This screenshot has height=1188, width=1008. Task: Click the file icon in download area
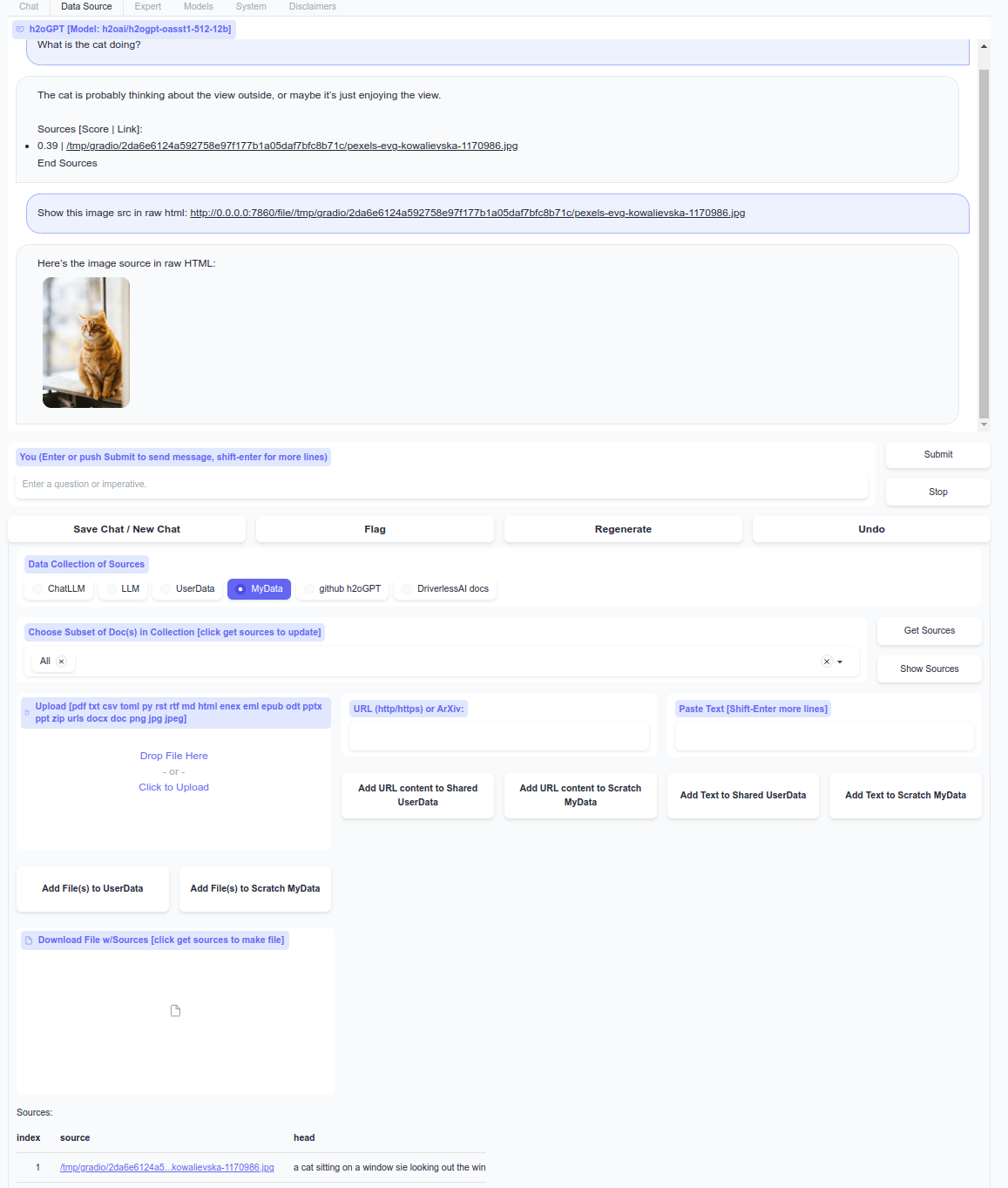(x=175, y=1010)
